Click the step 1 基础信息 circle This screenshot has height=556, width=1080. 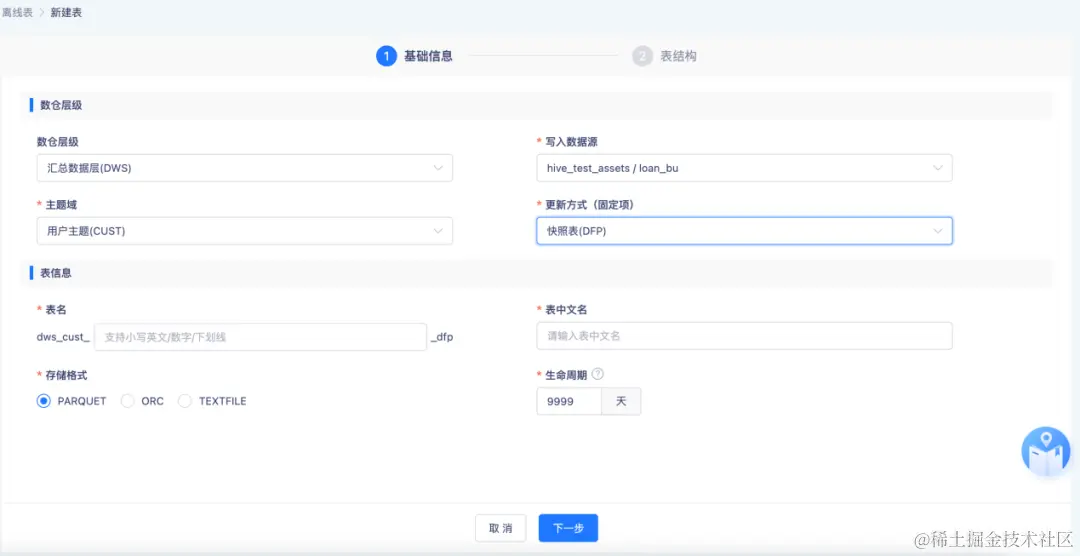point(386,56)
